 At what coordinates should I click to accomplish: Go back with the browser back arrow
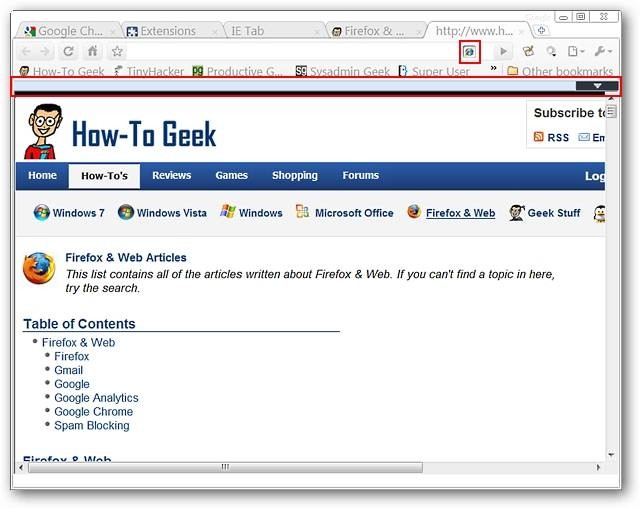(x=26, y=51)
